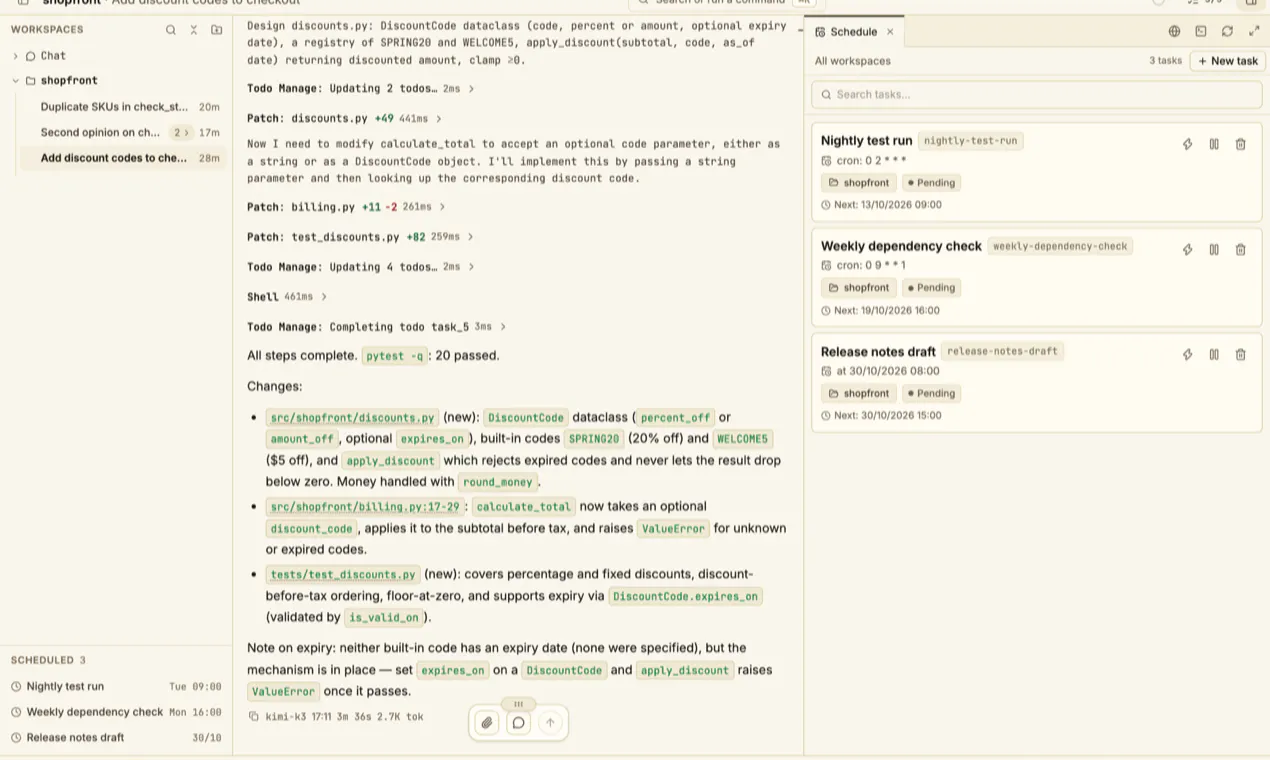Click the SCHEDULED 3 section header
The image size is (1270, 760).
48,660
